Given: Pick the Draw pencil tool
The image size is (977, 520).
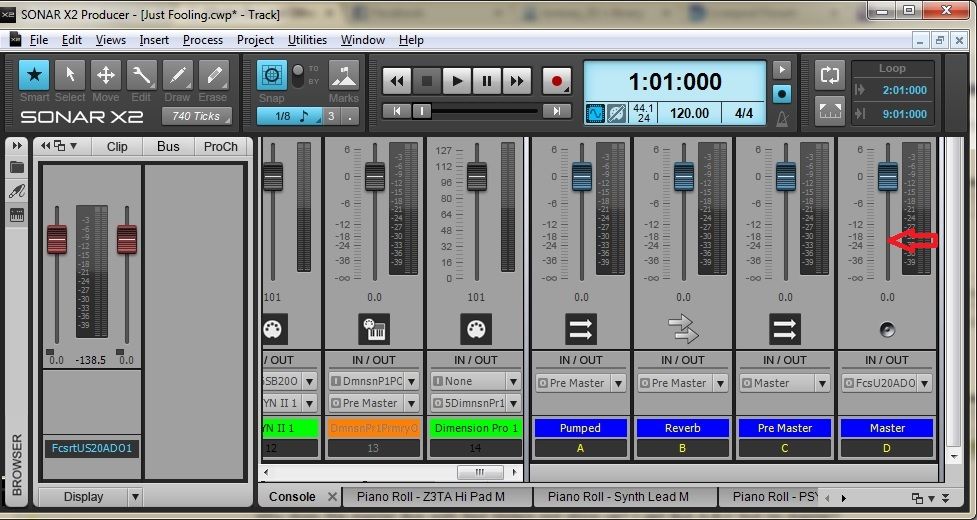Looking at the screenshot, I should (x=177, y=76).
